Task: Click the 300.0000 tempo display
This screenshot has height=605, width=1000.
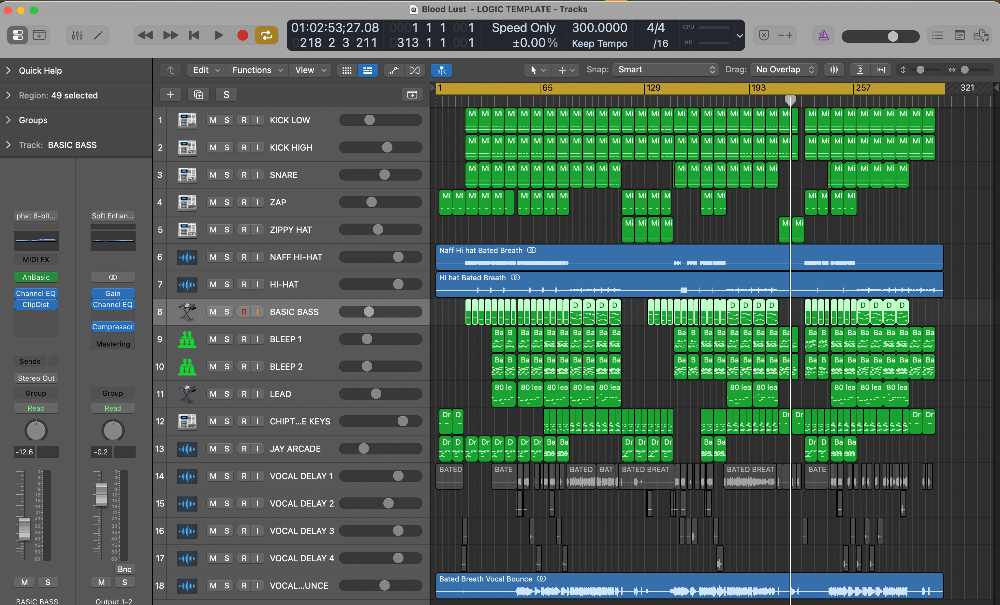Action: 599,28
